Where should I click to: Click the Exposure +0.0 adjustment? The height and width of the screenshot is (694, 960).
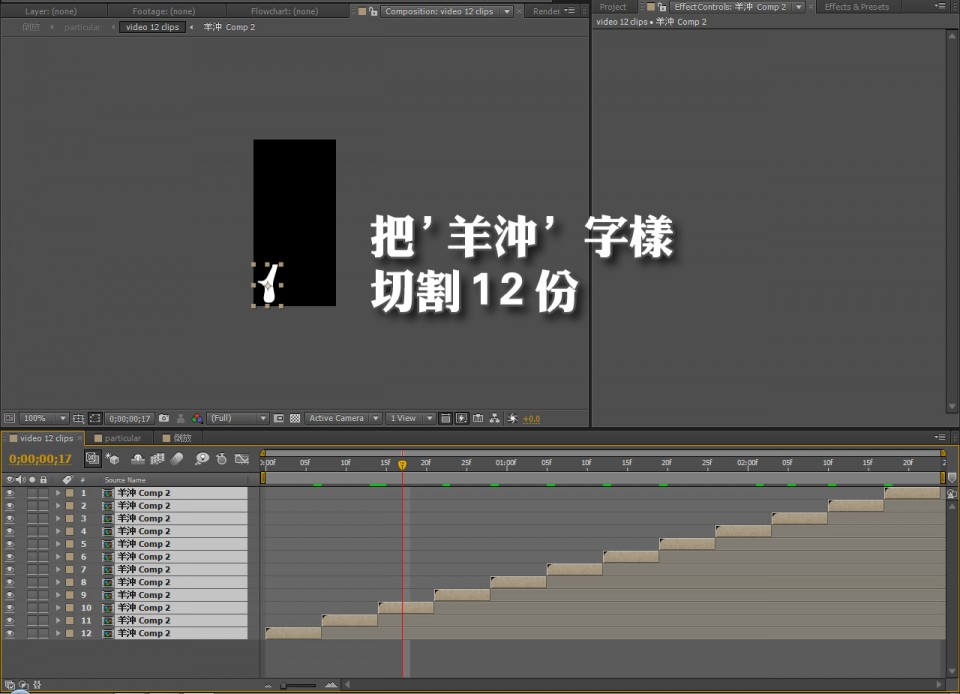tap(531, 418)
